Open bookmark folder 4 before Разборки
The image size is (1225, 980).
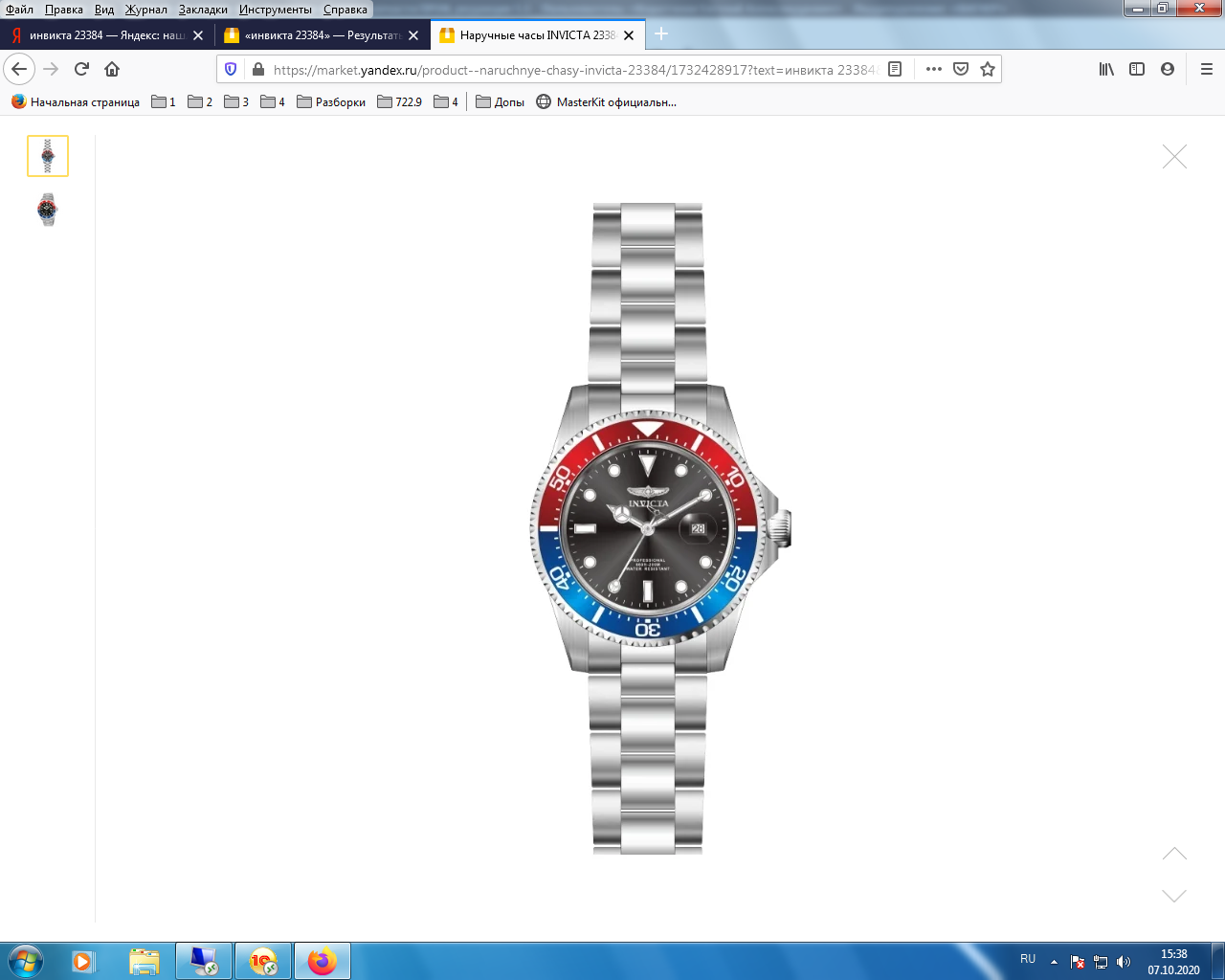tap(273, 101)
